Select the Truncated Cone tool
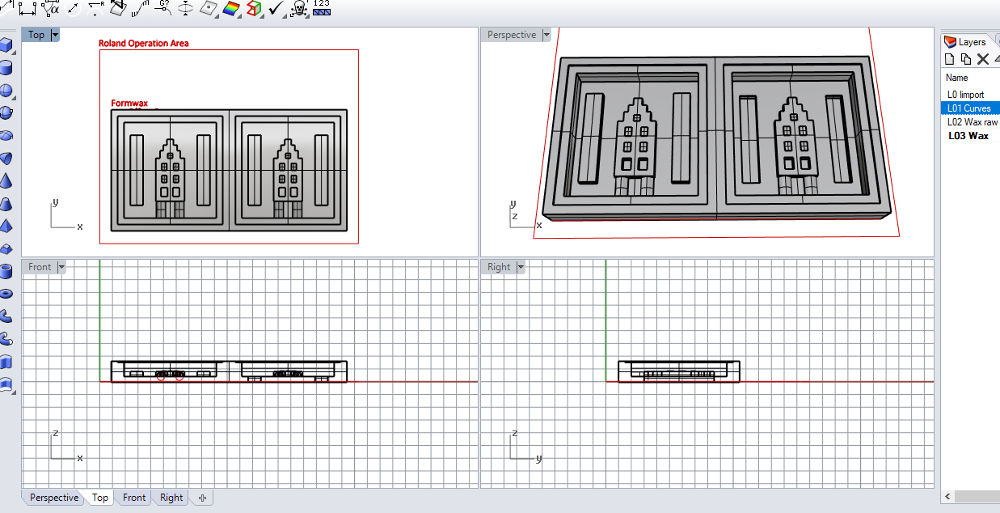1000x513 pixels. [6, 204]
